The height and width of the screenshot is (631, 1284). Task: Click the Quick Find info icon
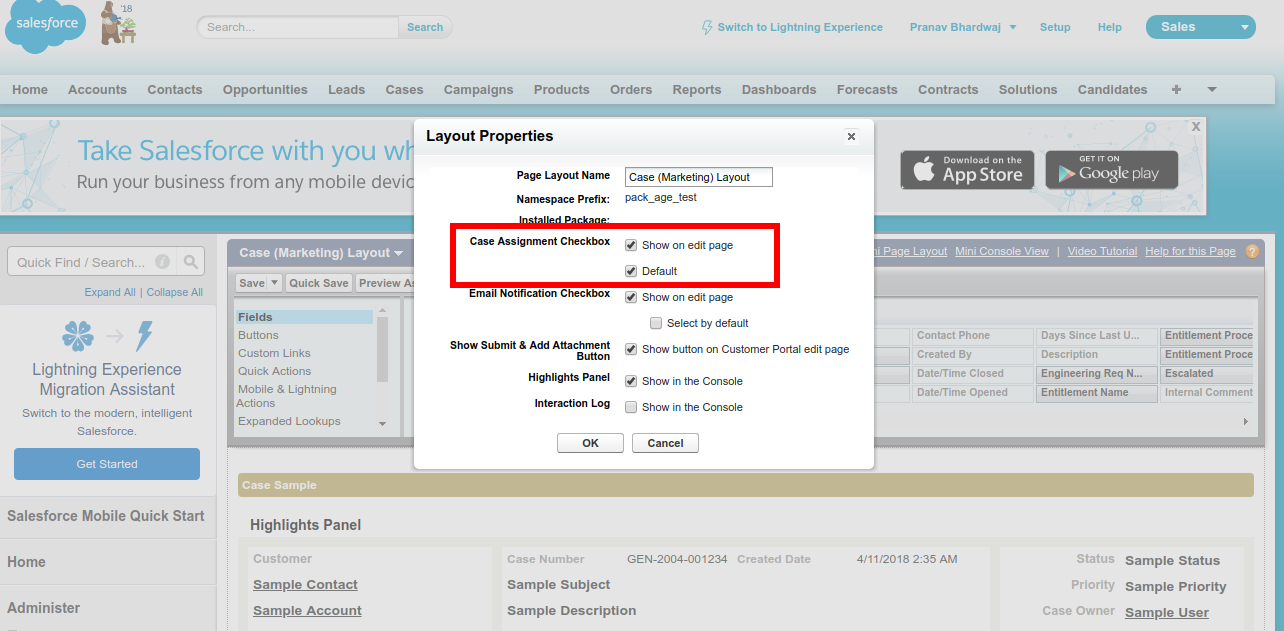coord(162,262)
